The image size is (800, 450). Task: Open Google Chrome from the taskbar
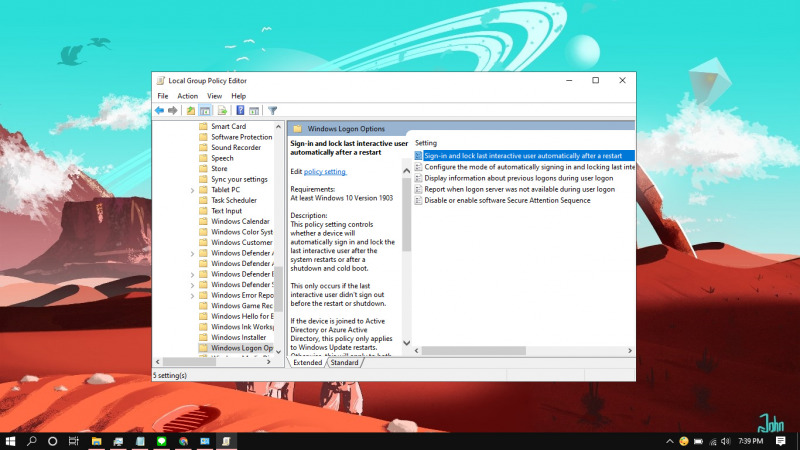click(183, 441)
